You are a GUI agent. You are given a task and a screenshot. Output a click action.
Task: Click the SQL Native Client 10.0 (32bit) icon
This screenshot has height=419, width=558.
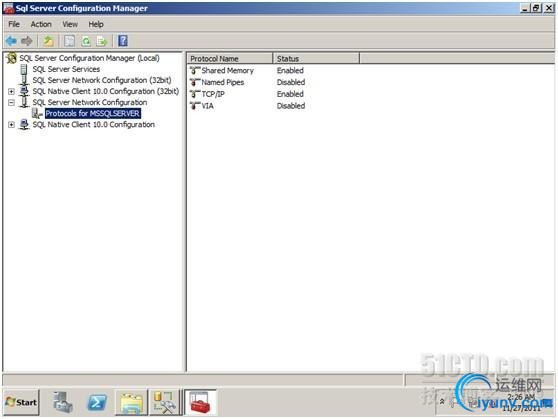[x=24, y=91]
